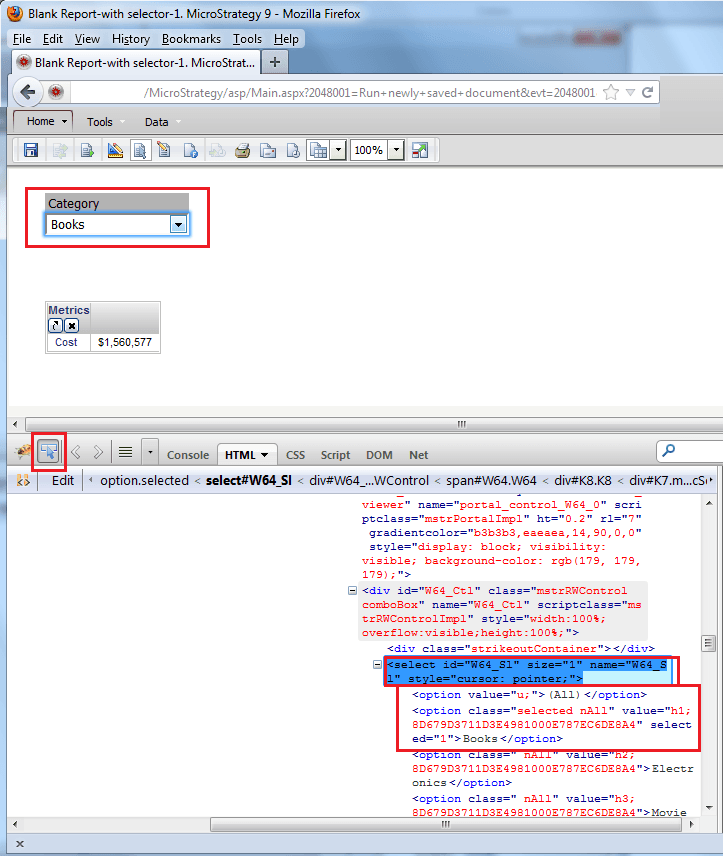
Task: Click the full screen mode icon
Action: (x=419, y=150)
